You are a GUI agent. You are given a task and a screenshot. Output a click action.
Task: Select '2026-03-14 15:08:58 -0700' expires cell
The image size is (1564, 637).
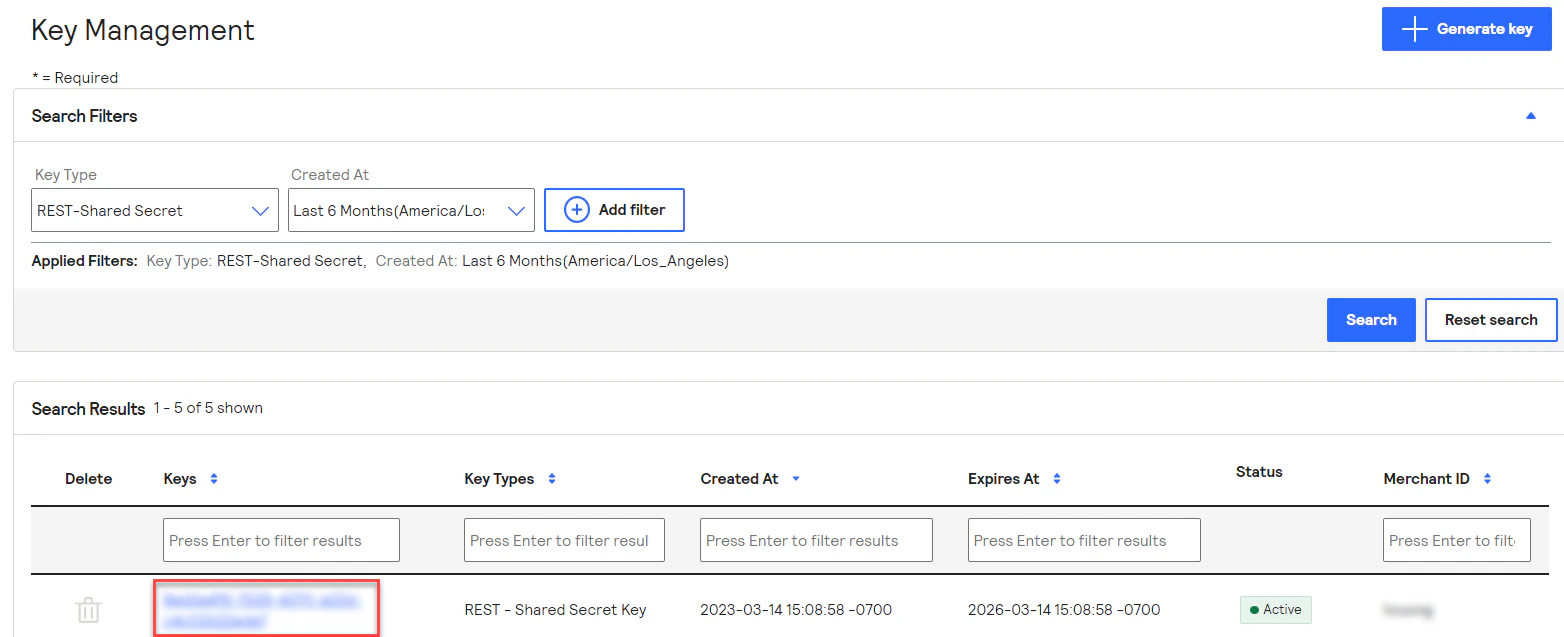pos(1064,610)
